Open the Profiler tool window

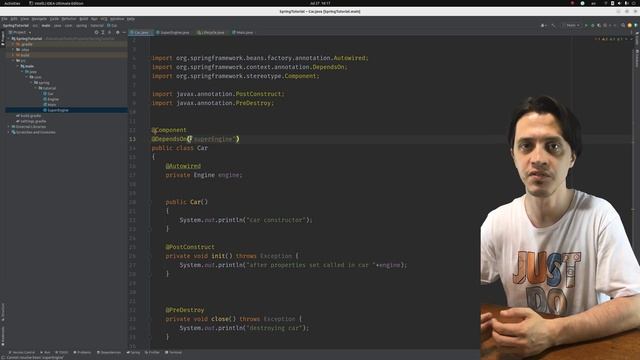click(152, 352)
